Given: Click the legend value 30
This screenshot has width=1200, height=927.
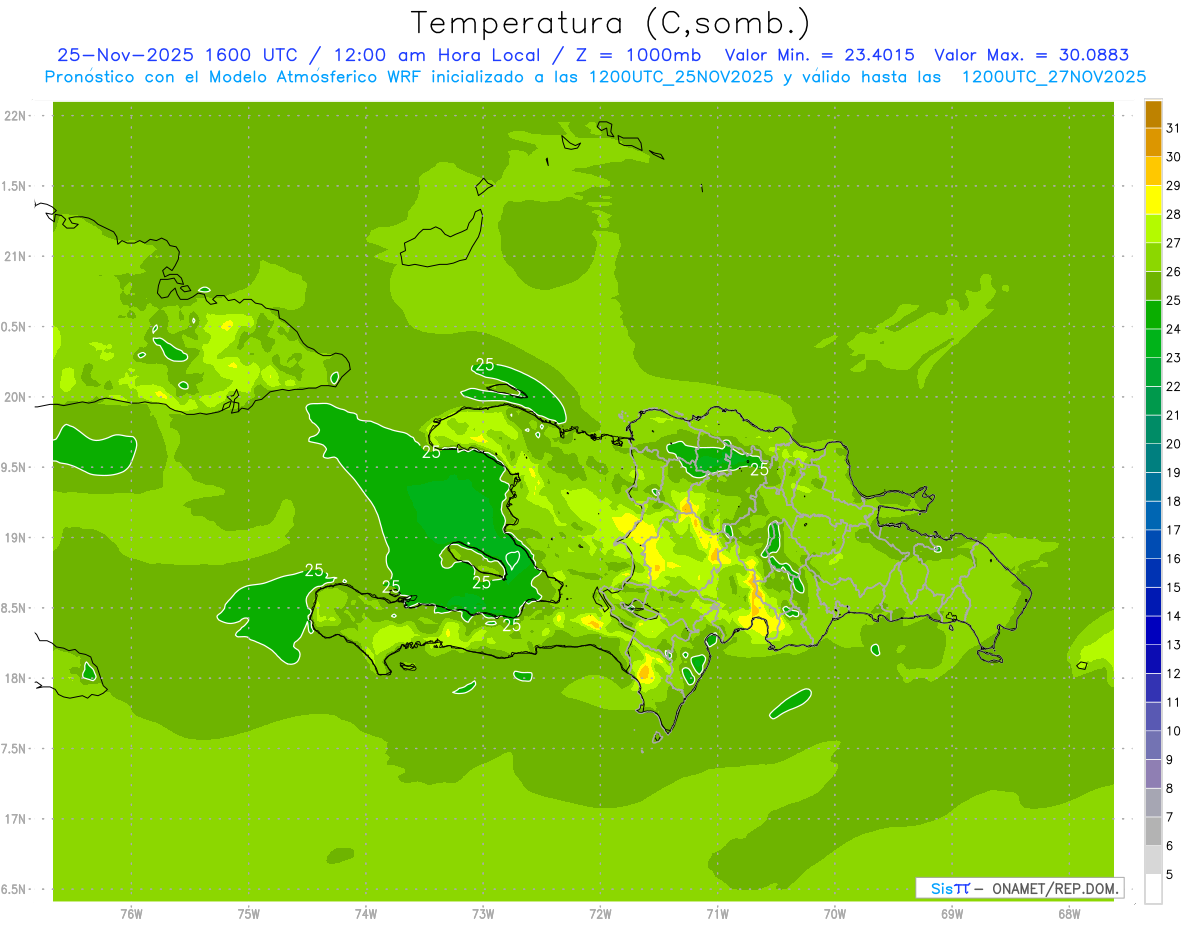Looking at the screenshot, I should click(1173, 157).
